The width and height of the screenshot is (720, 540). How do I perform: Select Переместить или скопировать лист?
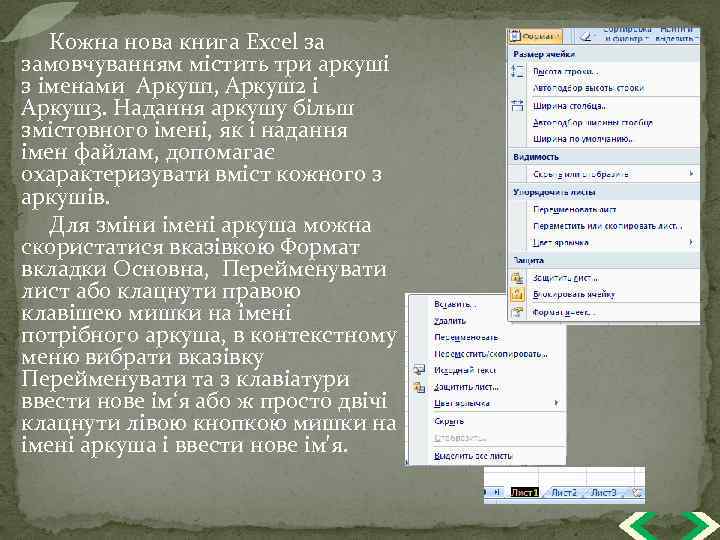(x=608, y=226)
